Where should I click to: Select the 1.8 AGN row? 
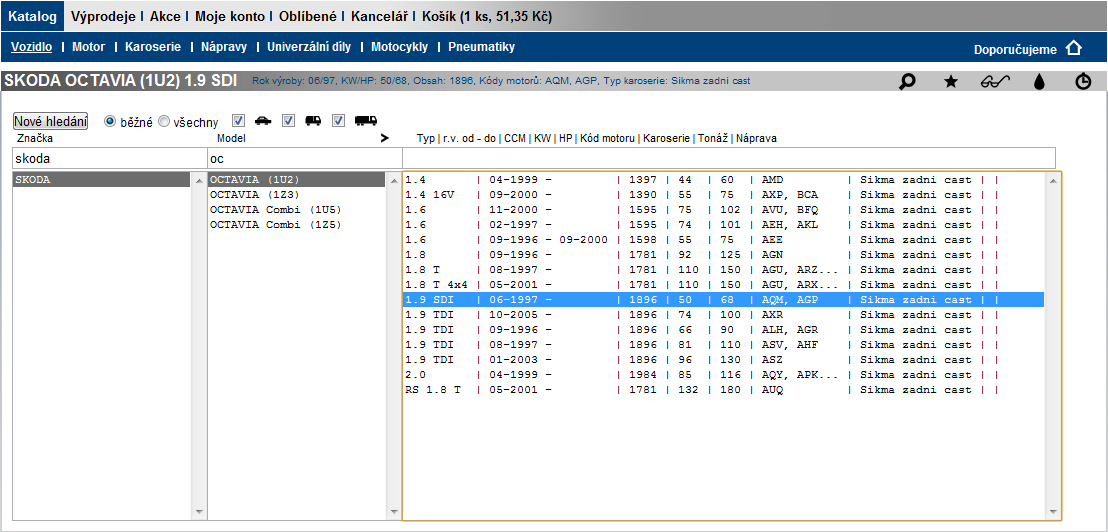pos(724,254)
